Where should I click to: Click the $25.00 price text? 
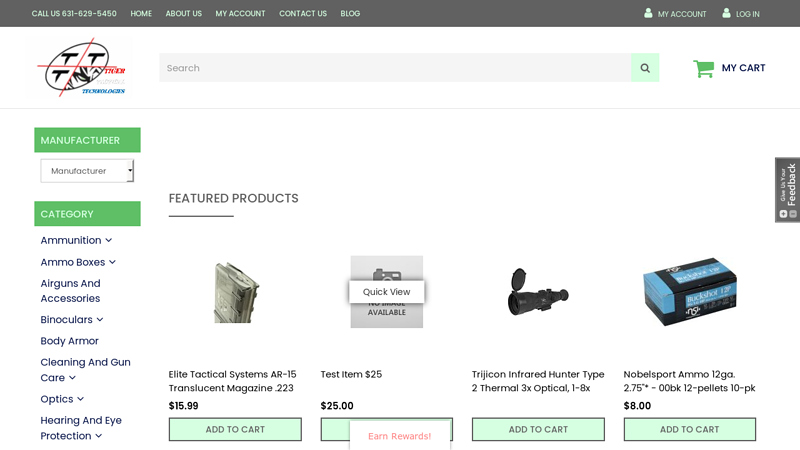click(337, 406)
